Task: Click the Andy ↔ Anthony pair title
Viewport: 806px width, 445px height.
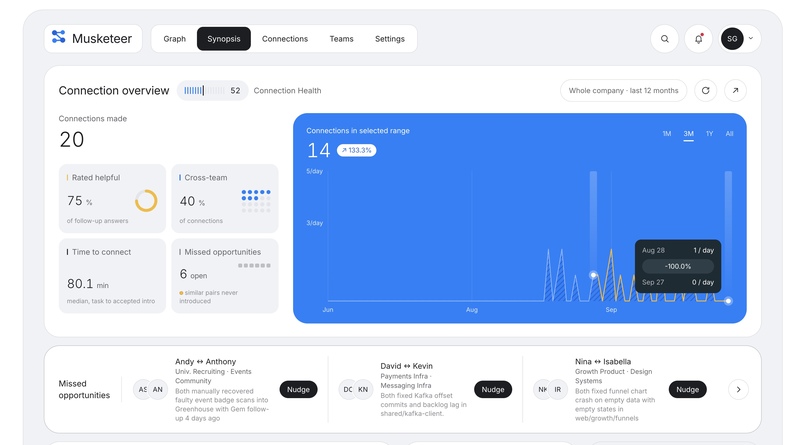Action: pos(206,362)
